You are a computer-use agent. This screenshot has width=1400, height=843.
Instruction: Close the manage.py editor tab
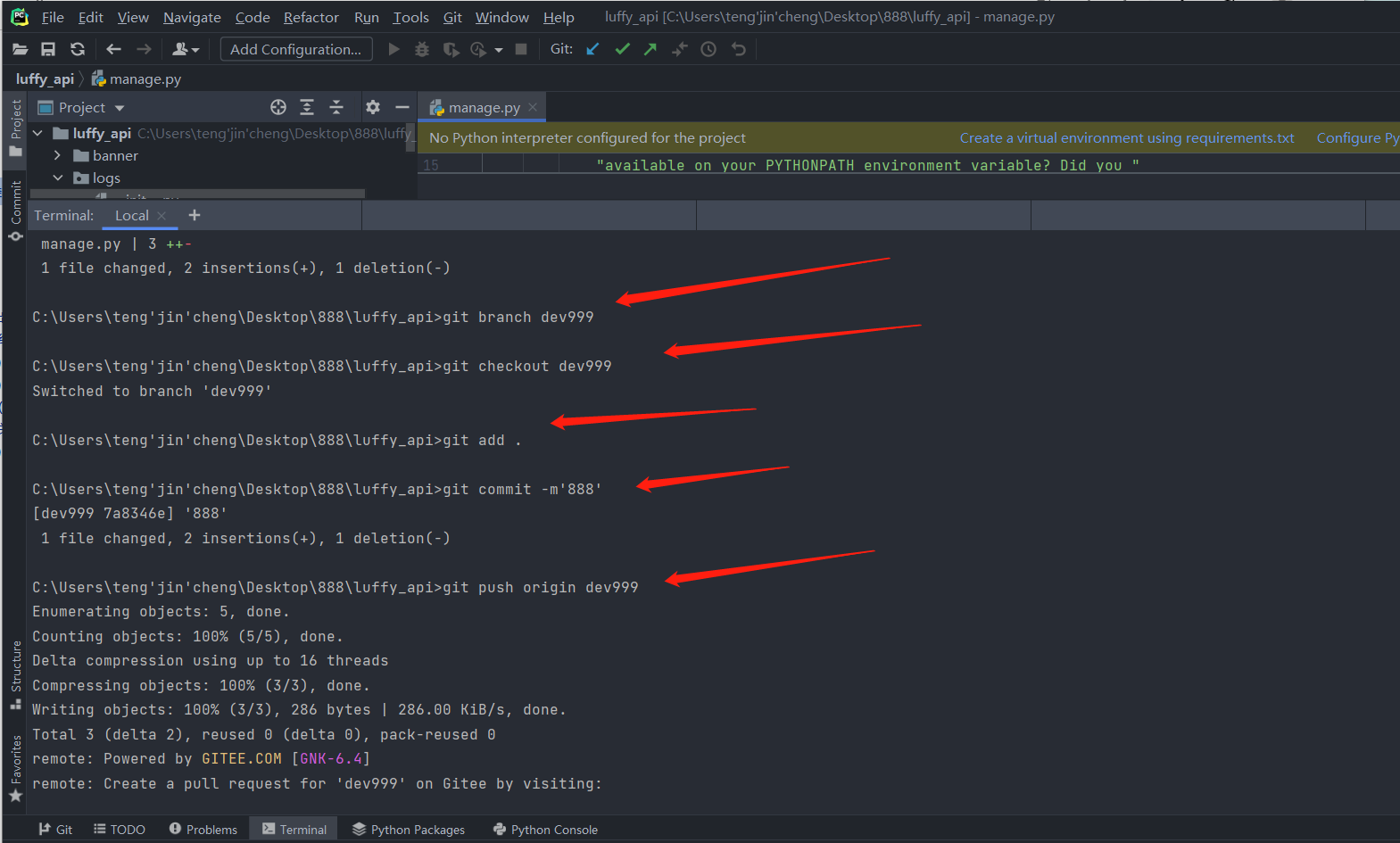pyautogui.click(x=533, y=107)
